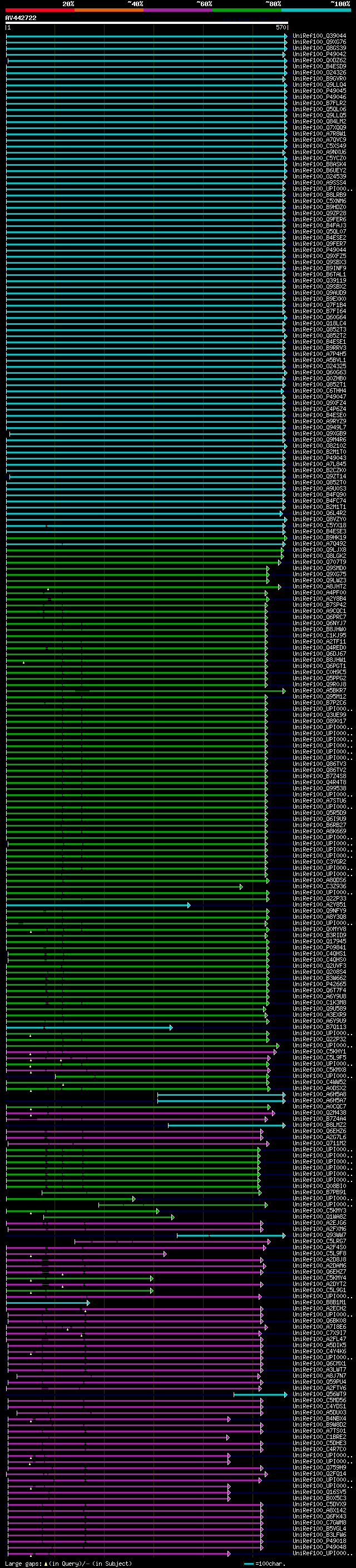356x1568 pixels.
Task: Open hit UniRef100_Q9XG76
Action: [x=319, y=42]
